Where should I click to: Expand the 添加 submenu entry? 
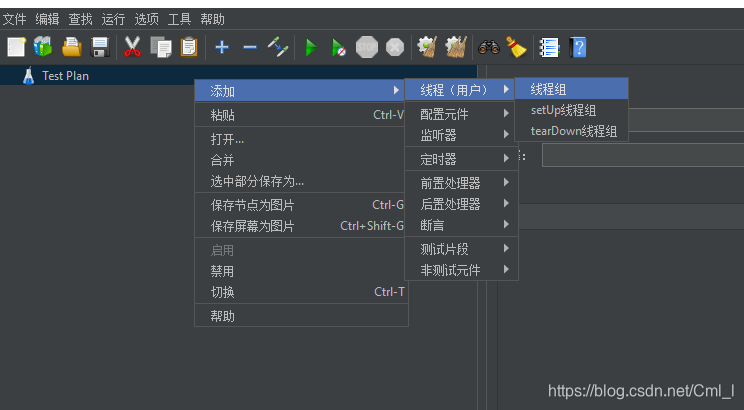(301, 91)
